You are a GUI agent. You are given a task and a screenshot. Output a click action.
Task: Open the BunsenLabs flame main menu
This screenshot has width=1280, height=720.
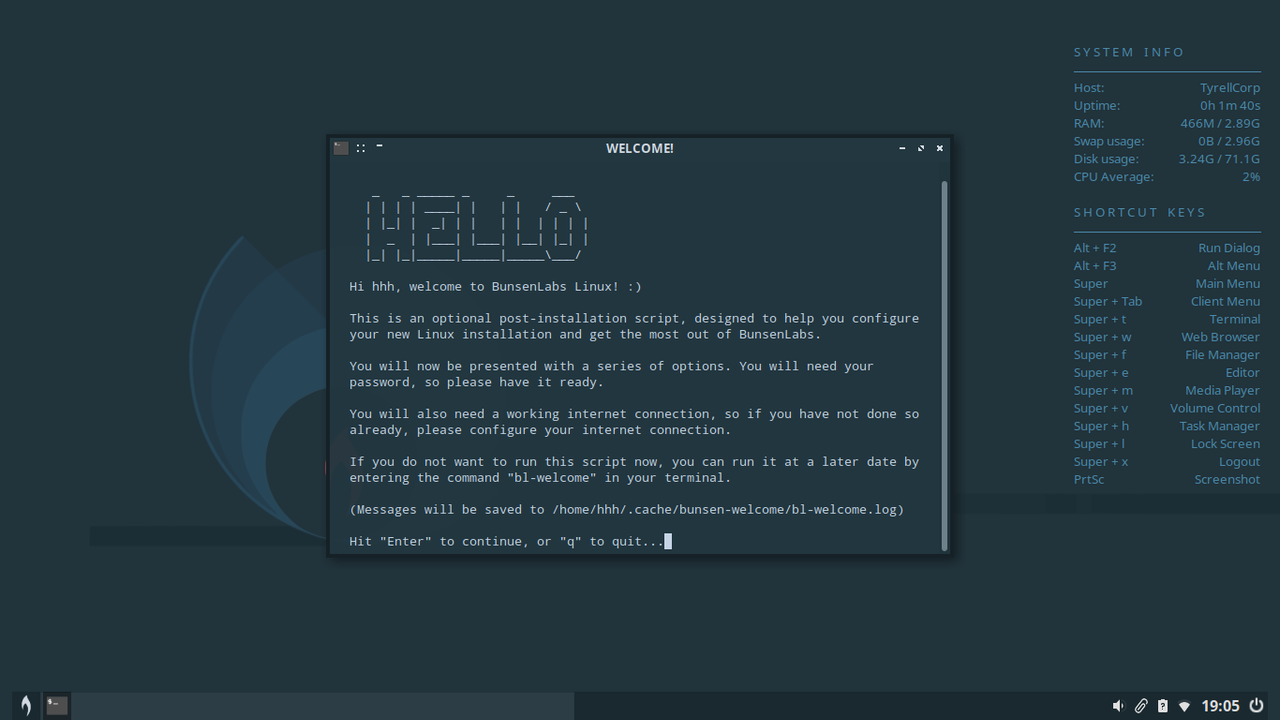pos(26,705)
